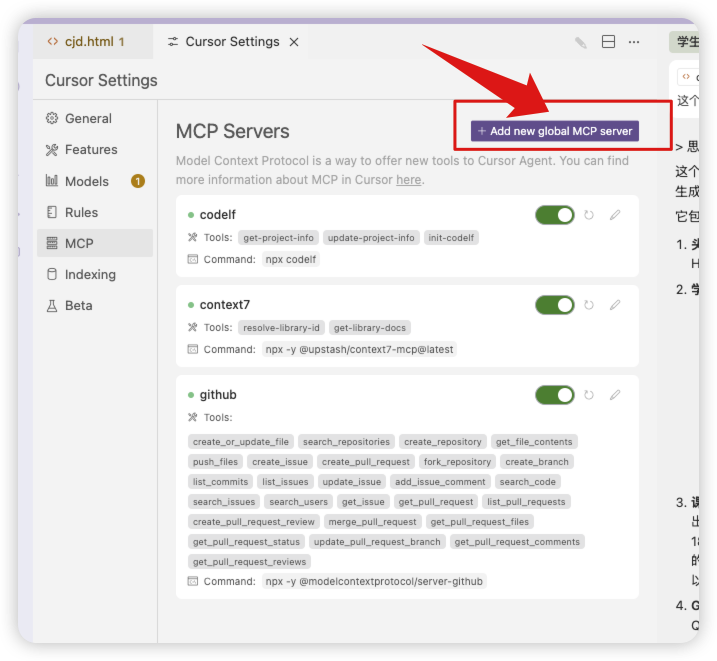Click the pencil icon in tab bar

point(581,43)
